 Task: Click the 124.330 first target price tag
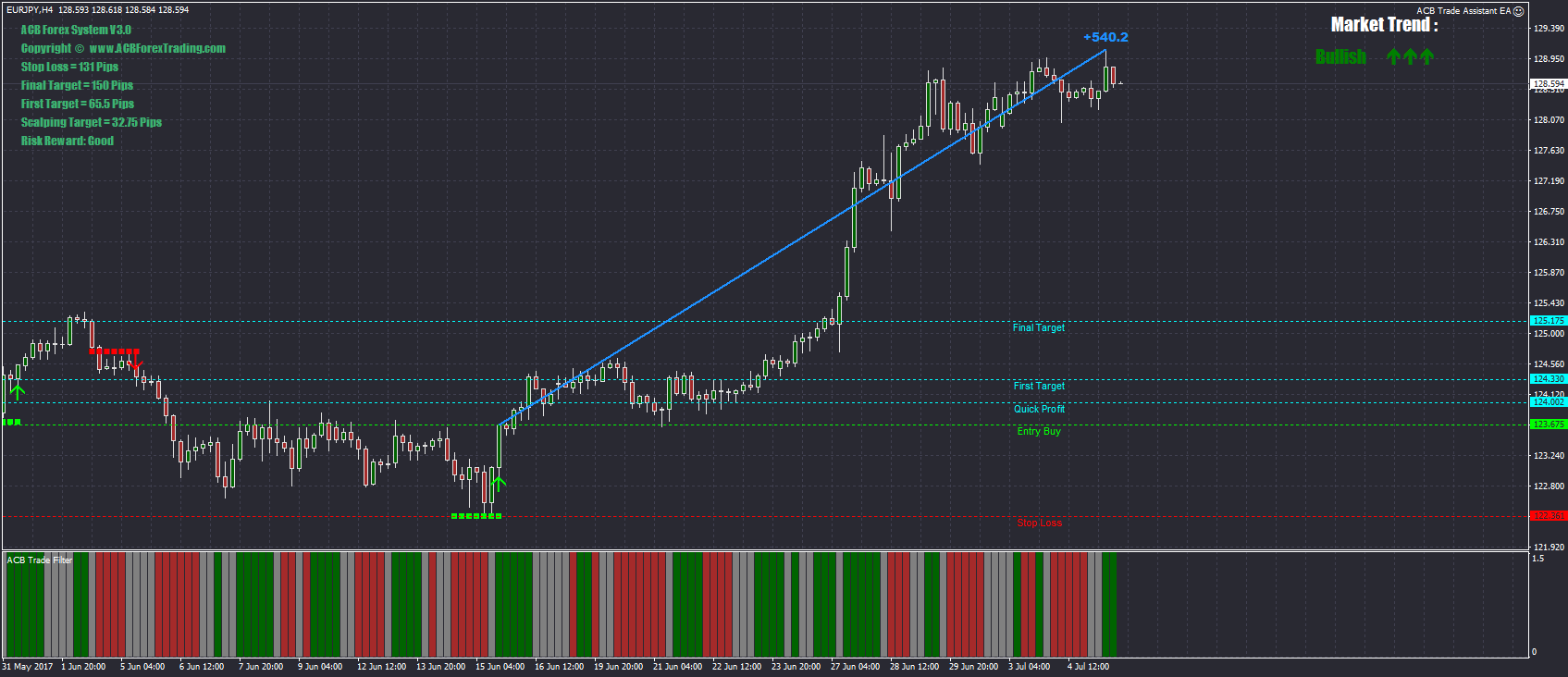coord(1549,379)
